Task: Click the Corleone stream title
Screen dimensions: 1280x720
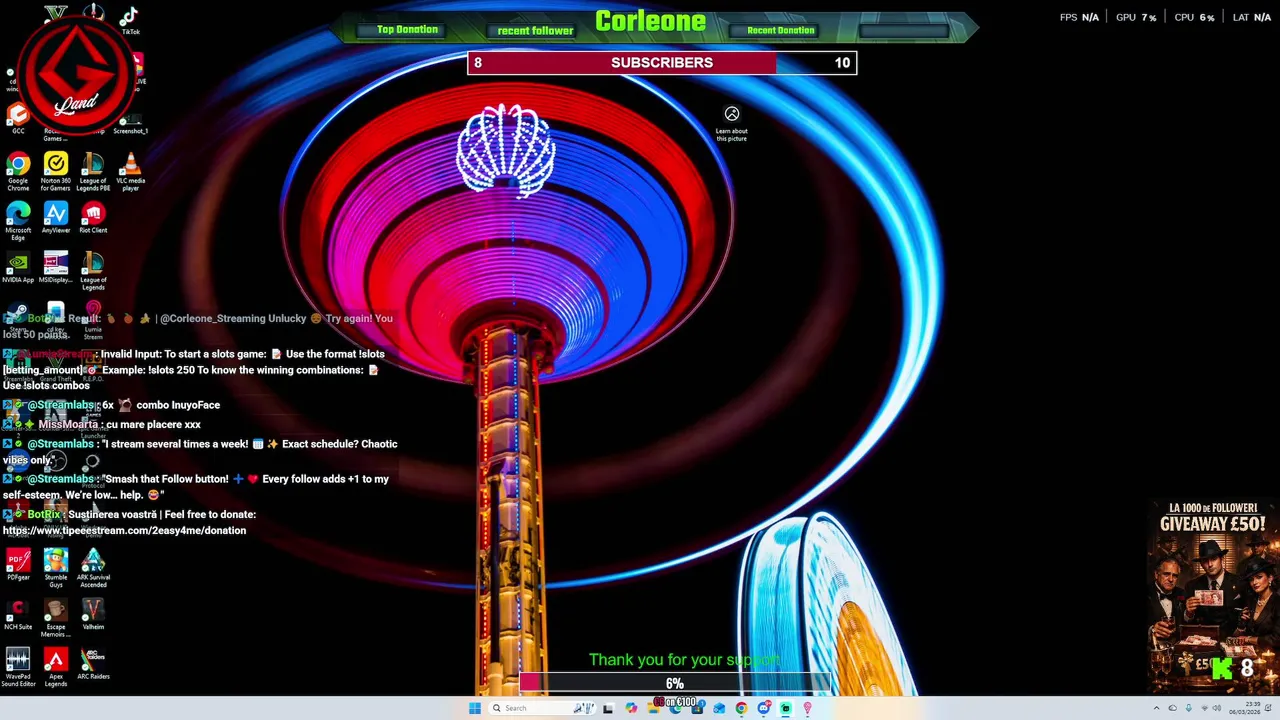Action: (x=650, y=21)
